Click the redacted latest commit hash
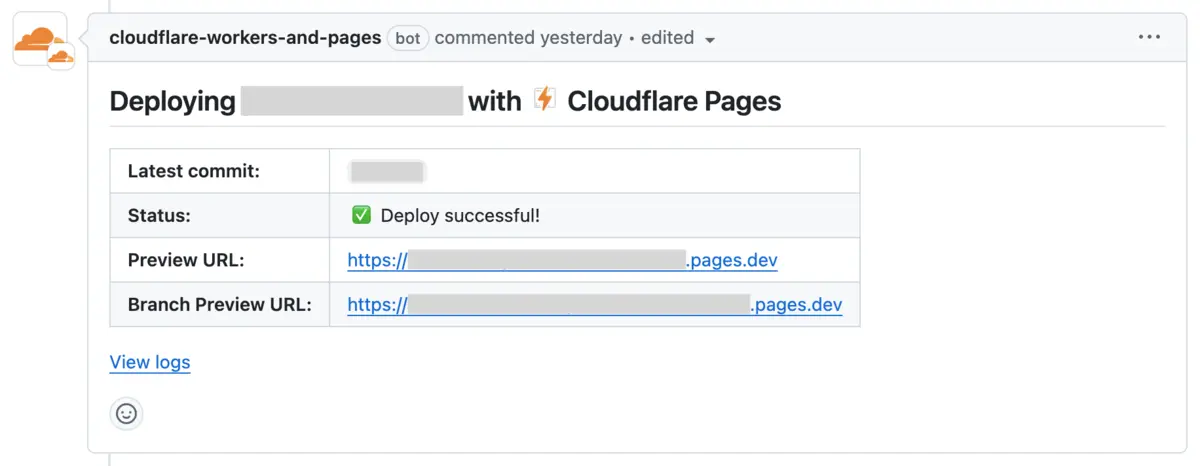 click(387, 171)
